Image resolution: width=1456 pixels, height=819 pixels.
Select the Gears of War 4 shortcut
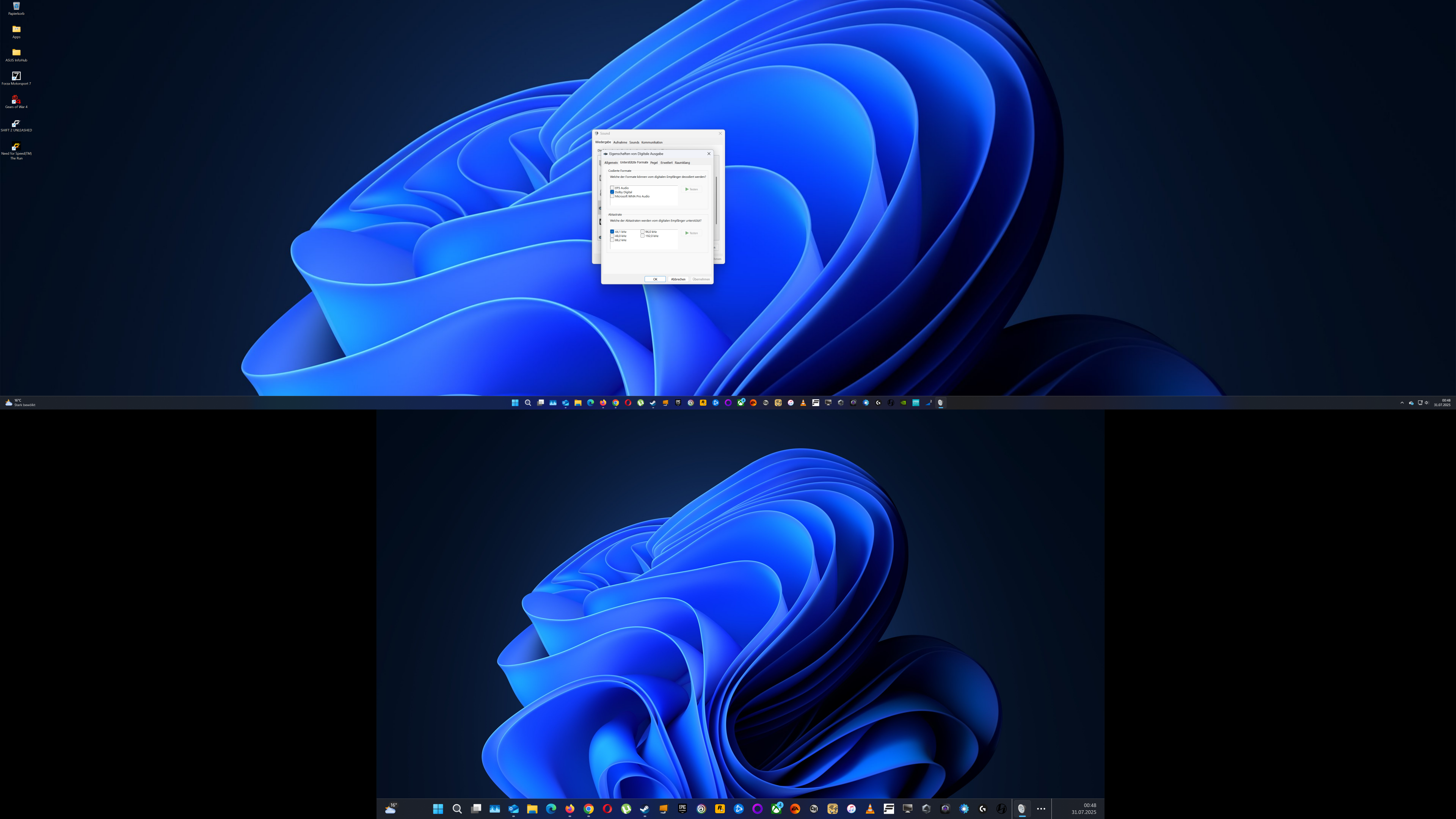[x=16, y=99]
